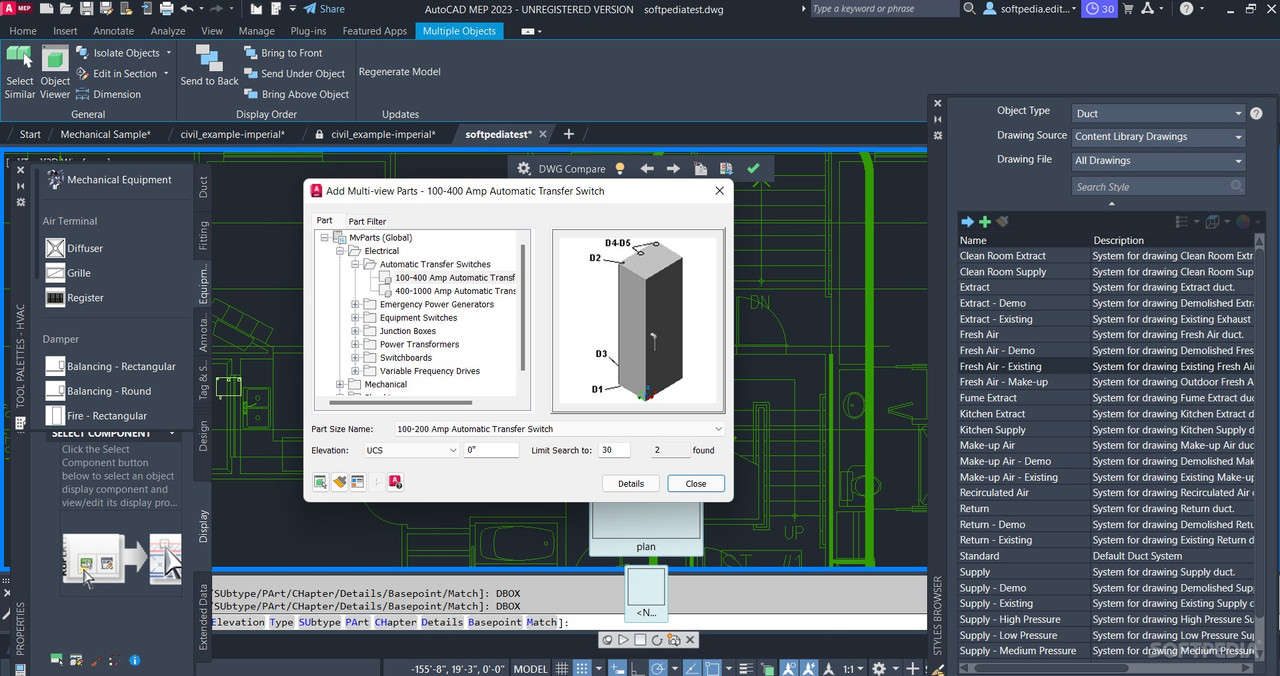Click the Plot (printer) icon
Image resolution: width=1280 pixels, height=676 pixels.
167,9
